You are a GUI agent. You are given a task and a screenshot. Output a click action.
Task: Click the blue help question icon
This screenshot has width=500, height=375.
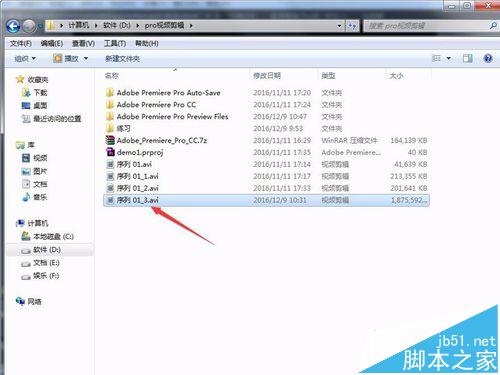pos(488,59)
